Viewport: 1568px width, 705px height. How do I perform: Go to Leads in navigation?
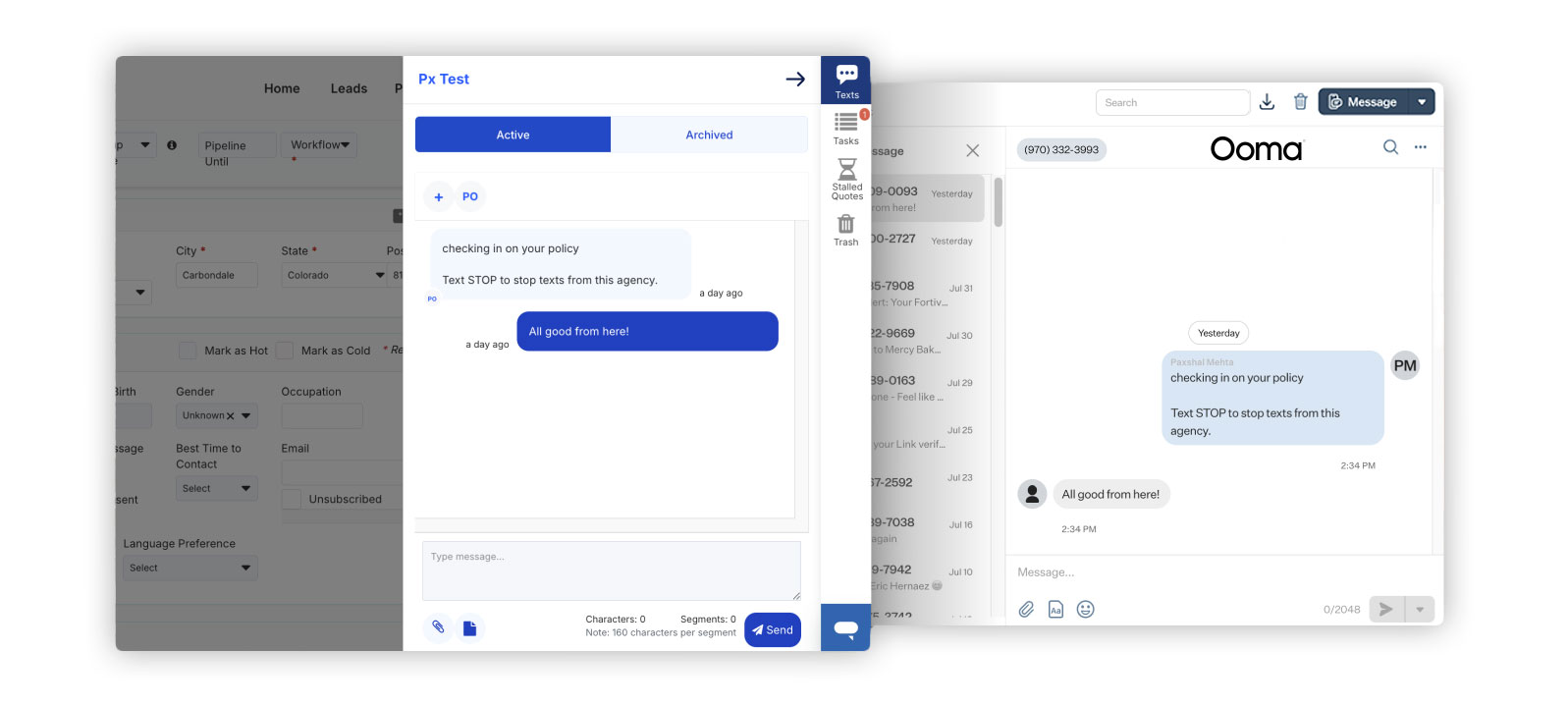coord(349,88)
